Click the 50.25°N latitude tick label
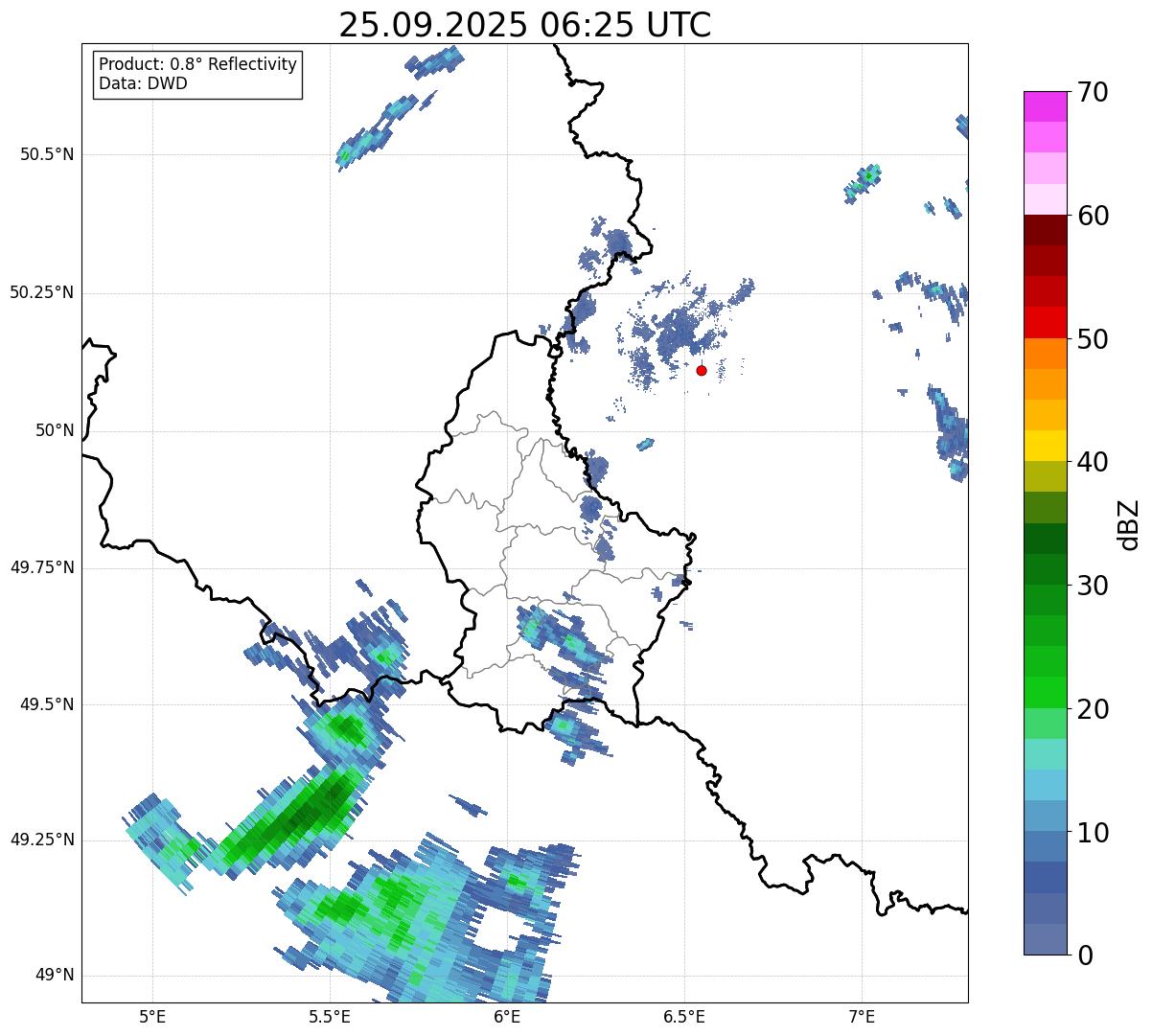 [x=42, y=292]
